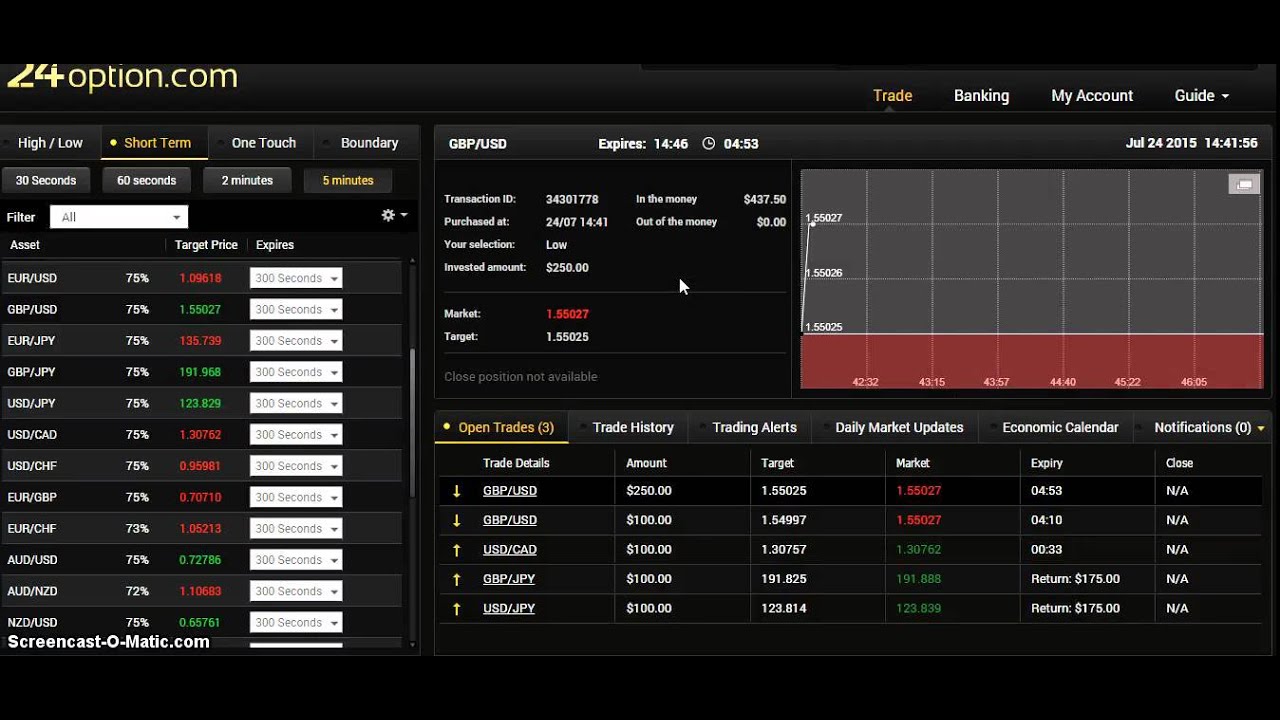Screen dimensions: 1280x720
Task: Open AUD/USD expiry 300 Seconds dropdown
Action: click(296, 560)
